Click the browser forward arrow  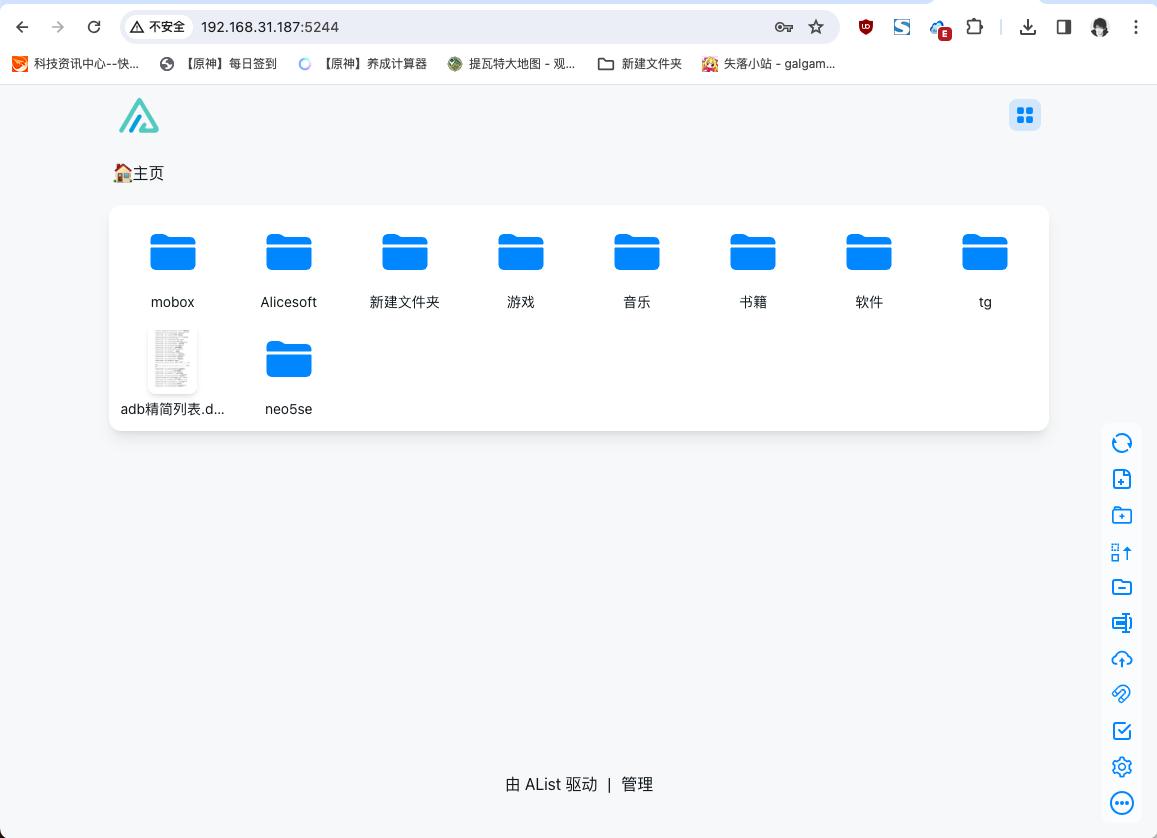tap(58, 27)
